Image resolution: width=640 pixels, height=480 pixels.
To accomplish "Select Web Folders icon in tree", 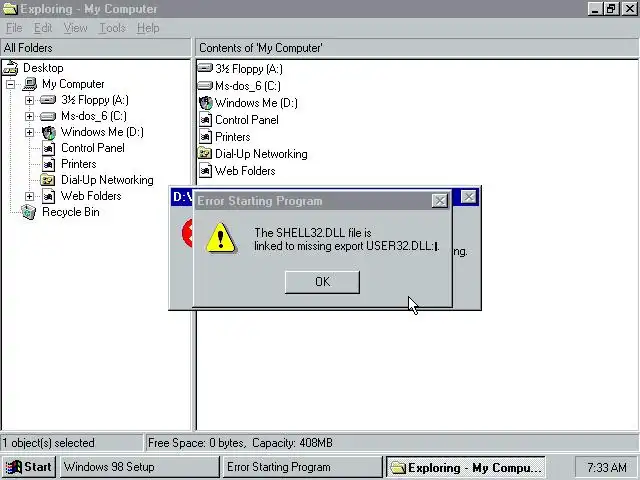I will point(49,196).
